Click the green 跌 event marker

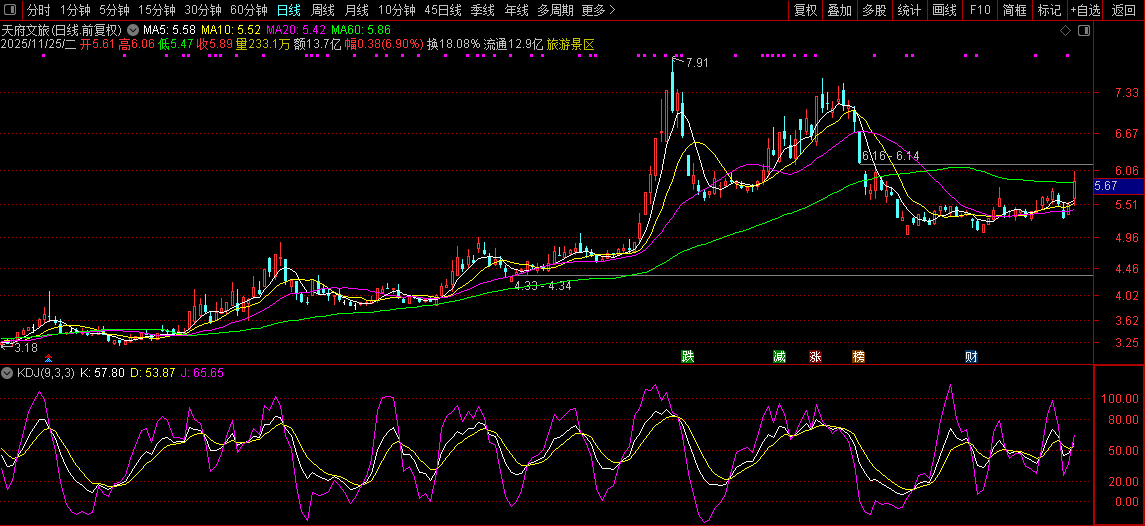click(x=687, y=357)
